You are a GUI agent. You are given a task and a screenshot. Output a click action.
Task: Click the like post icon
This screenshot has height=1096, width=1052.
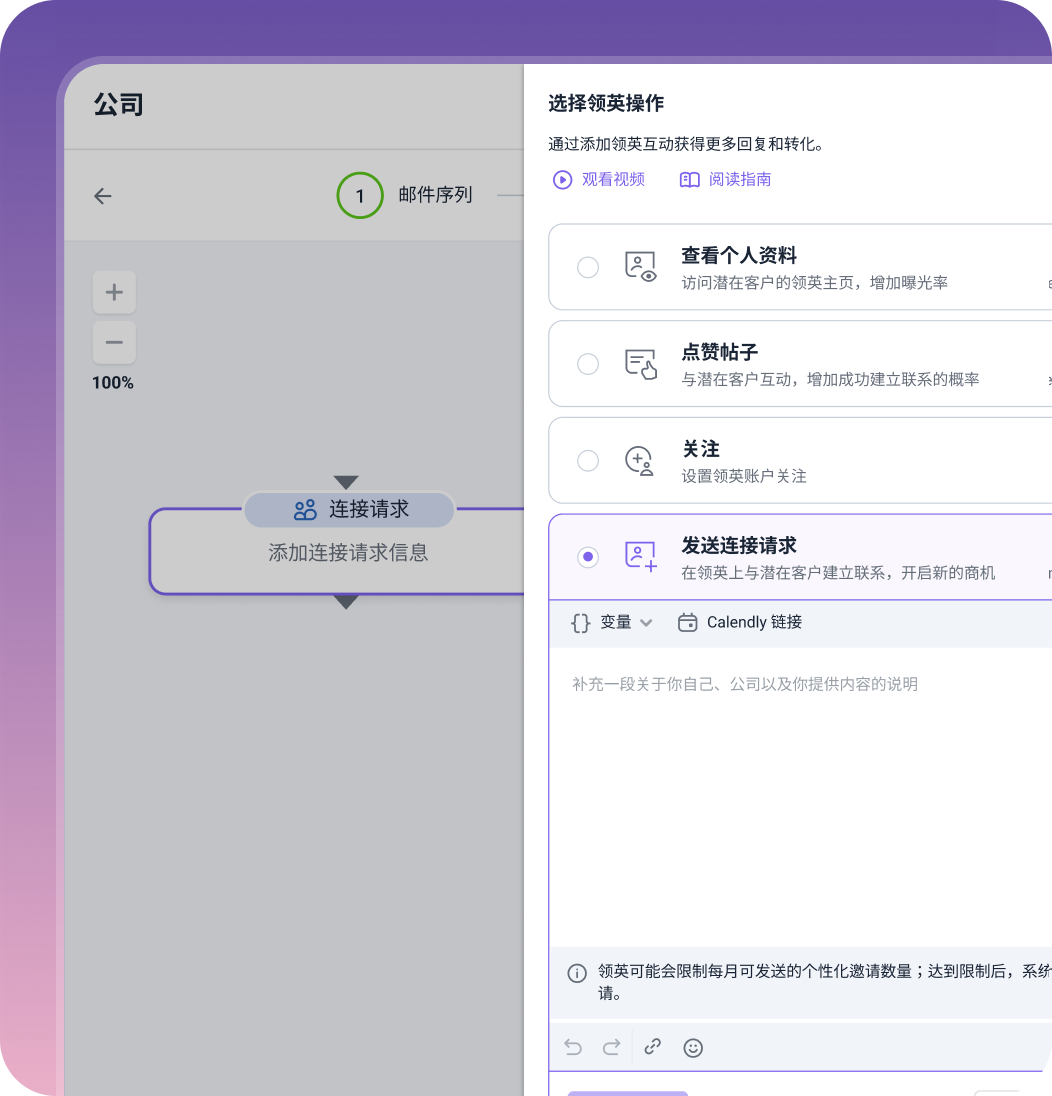click(x=640, y=364)
